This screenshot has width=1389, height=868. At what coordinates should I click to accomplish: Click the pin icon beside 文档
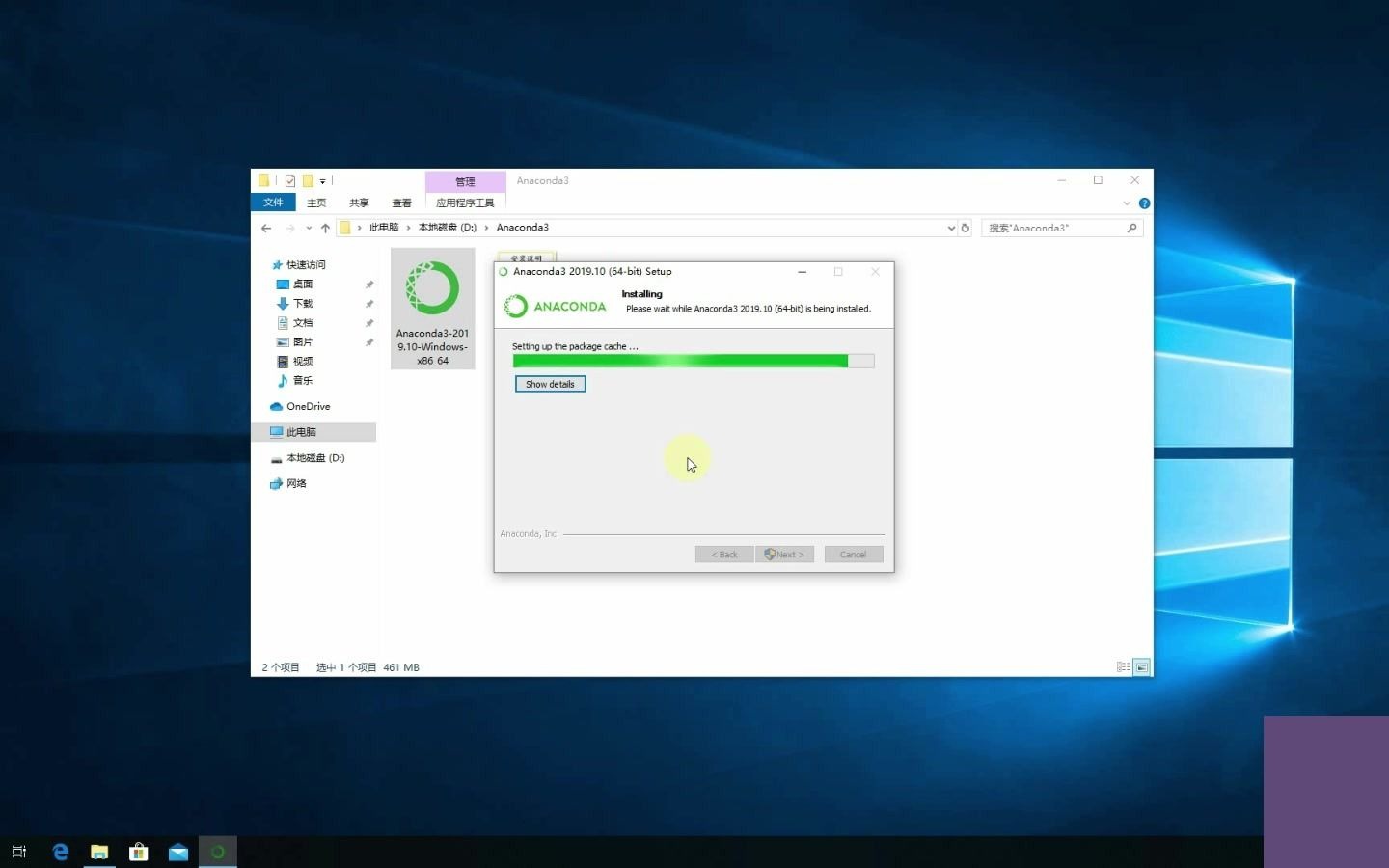tap(368, 323)
